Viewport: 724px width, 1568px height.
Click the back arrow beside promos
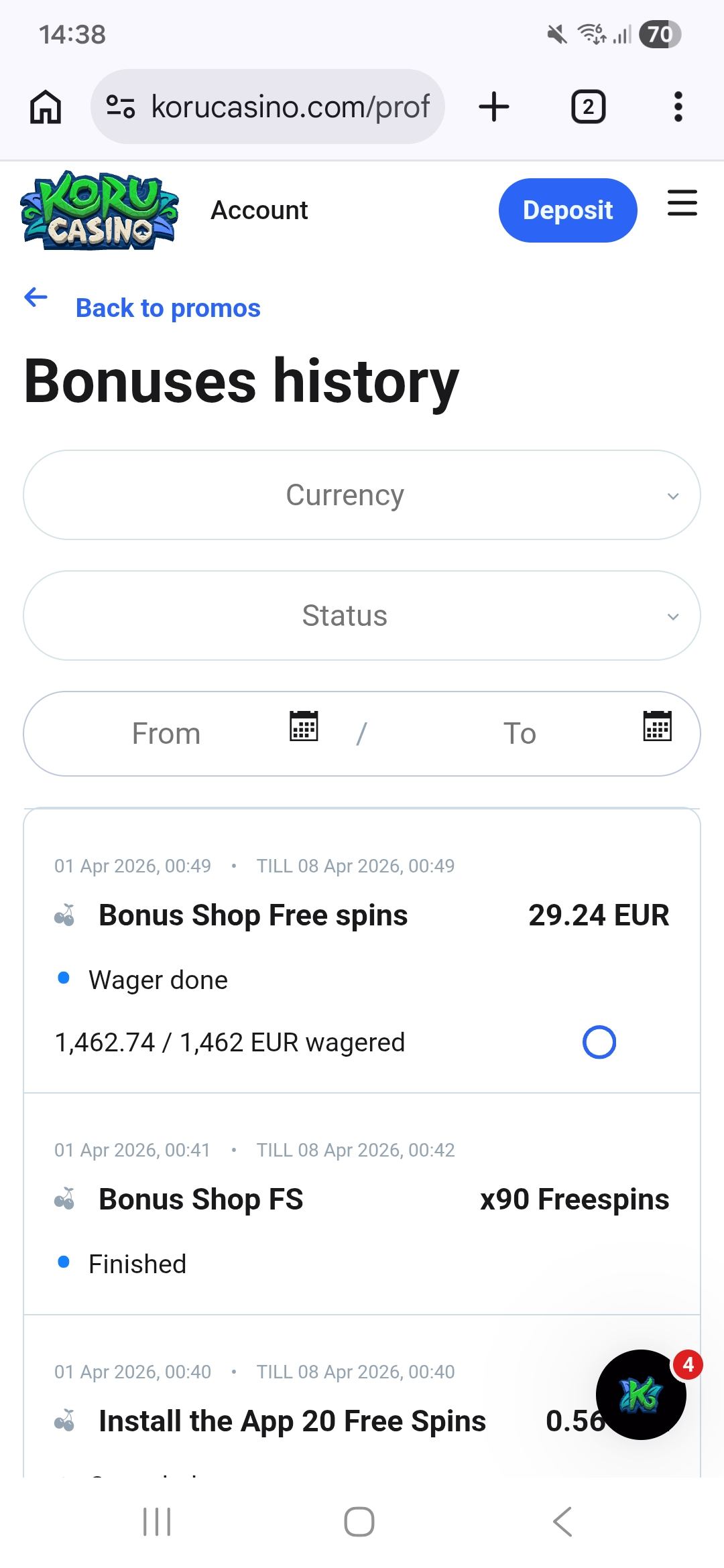click(x=36, y=297)
